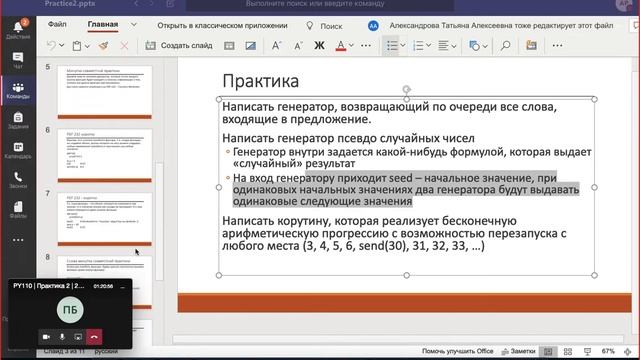Open the Shapes icon in the ribbon
Viewport: 640px width, 360px height.
[474, 46]
